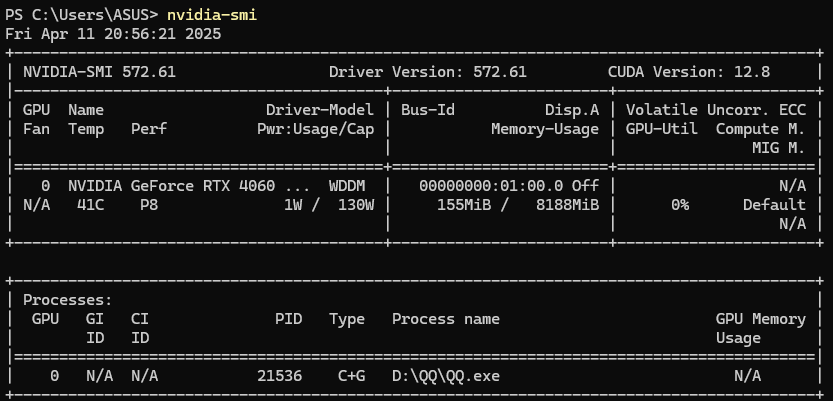Click the Driver-Model column header
The image size is (833, 401).
click(x=320, y=110)
